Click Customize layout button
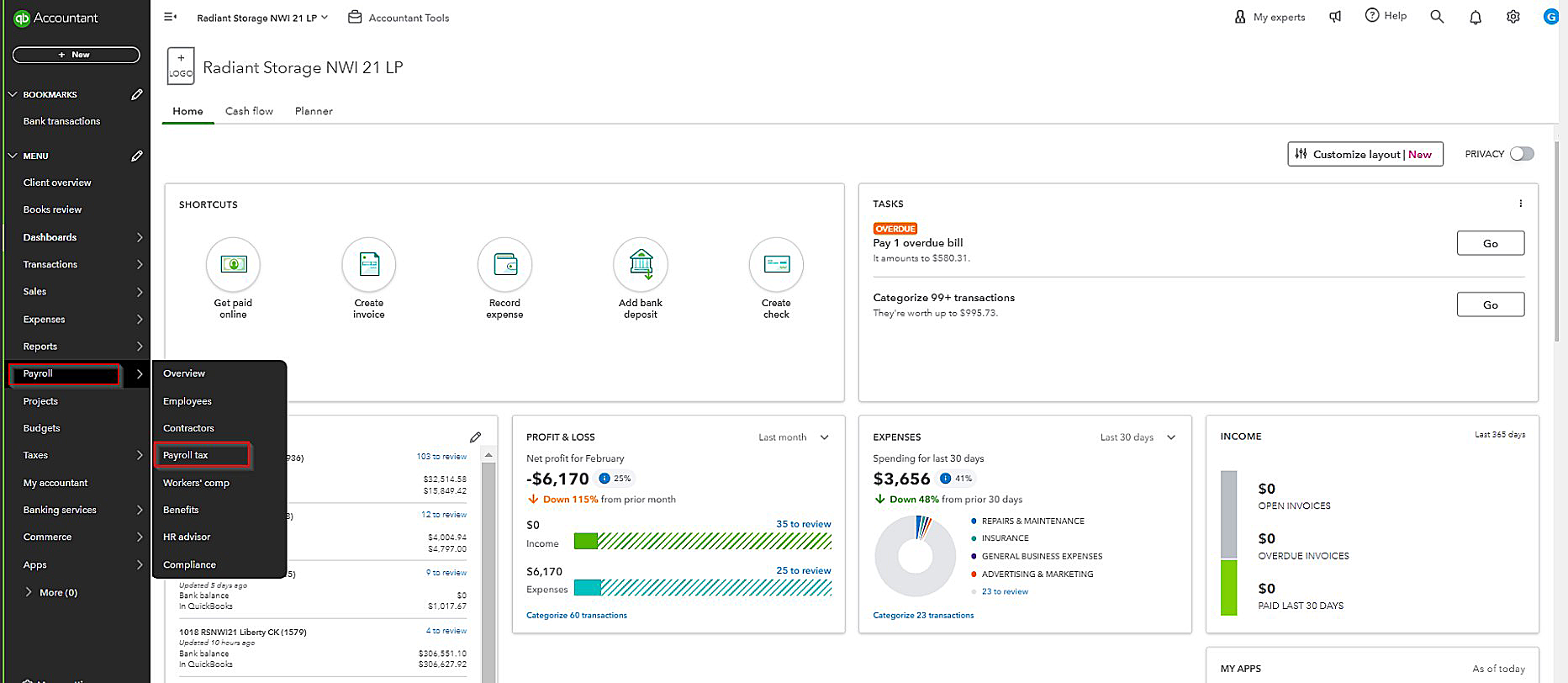1568x683 pixels. coord(1365,154)
